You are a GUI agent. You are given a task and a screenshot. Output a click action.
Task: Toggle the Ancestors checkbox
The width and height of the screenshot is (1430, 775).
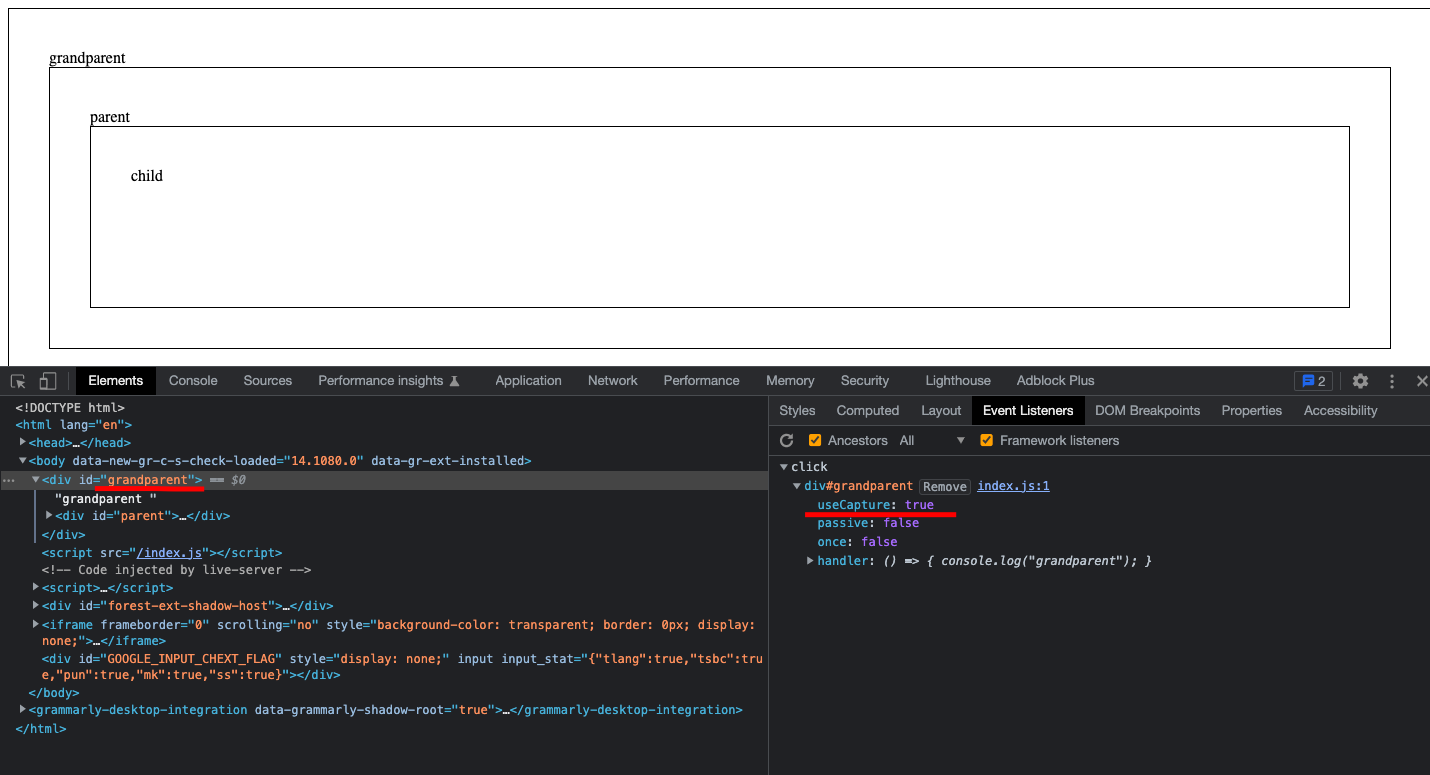[x=815, y=440]
